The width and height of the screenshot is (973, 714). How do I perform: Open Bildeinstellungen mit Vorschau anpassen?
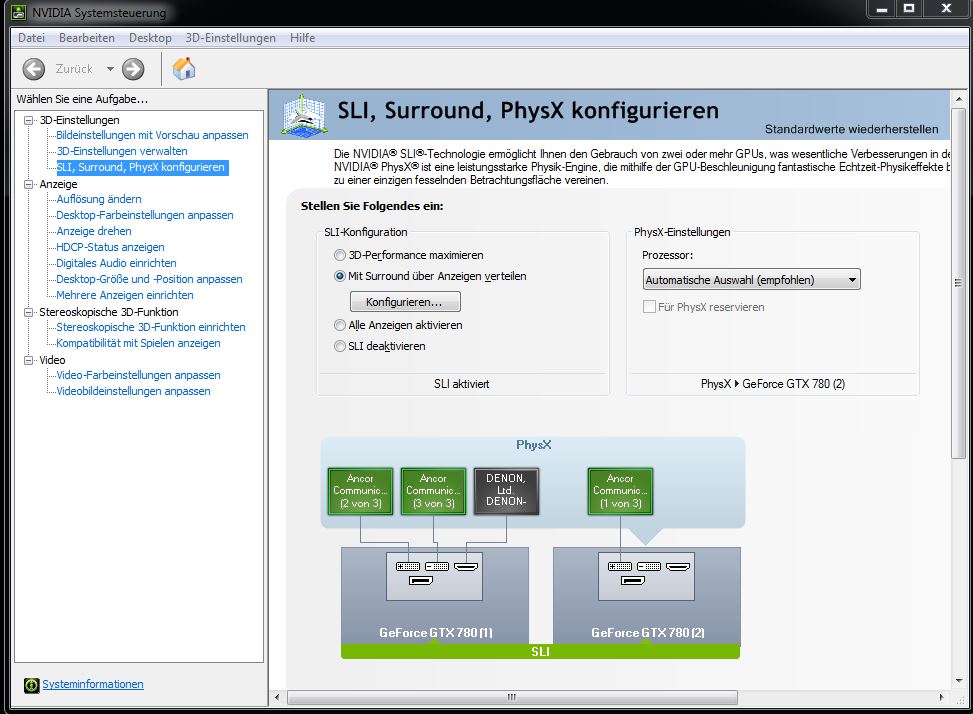(x=152, y=135)
